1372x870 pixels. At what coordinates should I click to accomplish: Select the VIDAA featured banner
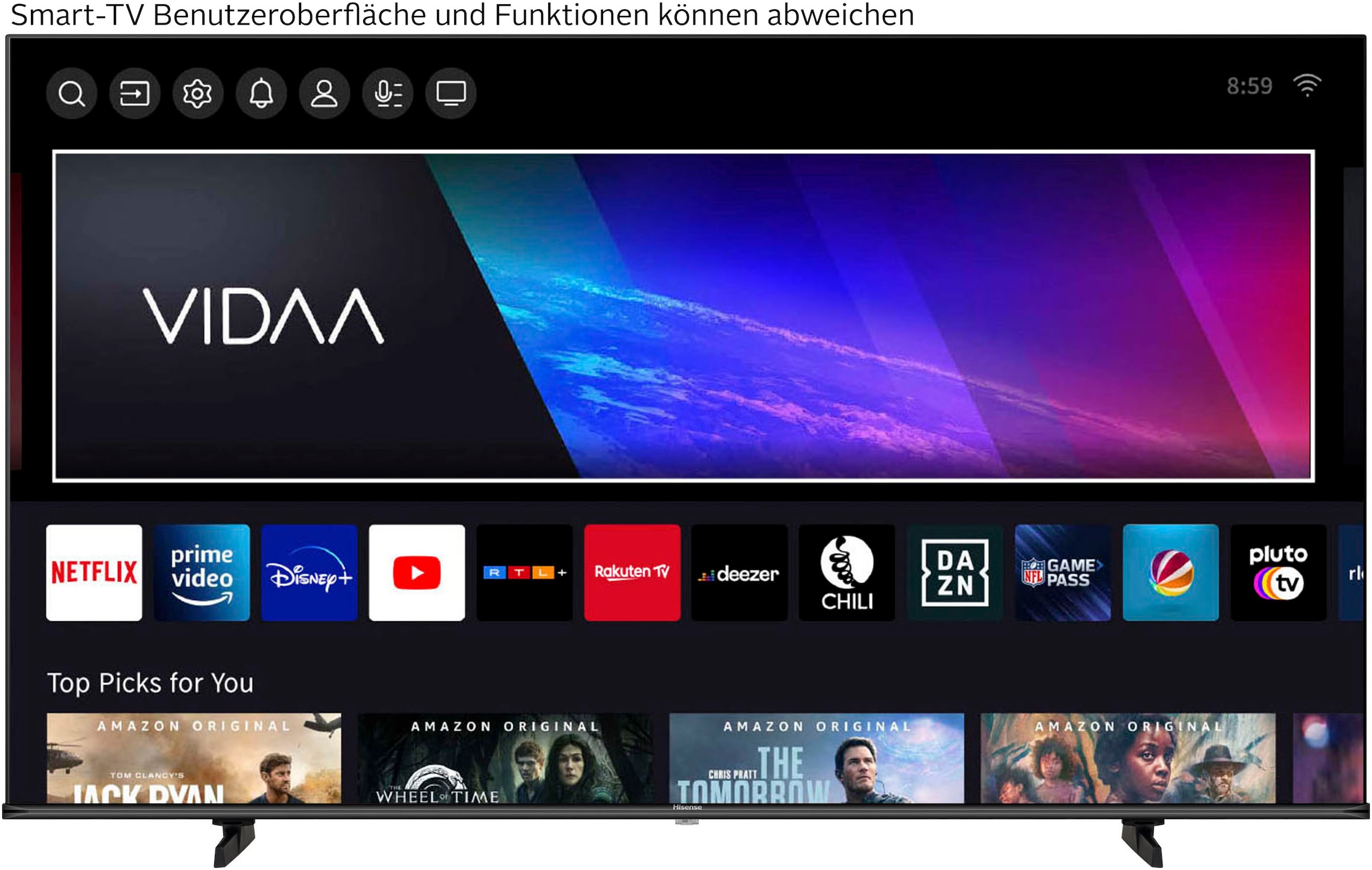pyautogui.click(x=684, y=316)
